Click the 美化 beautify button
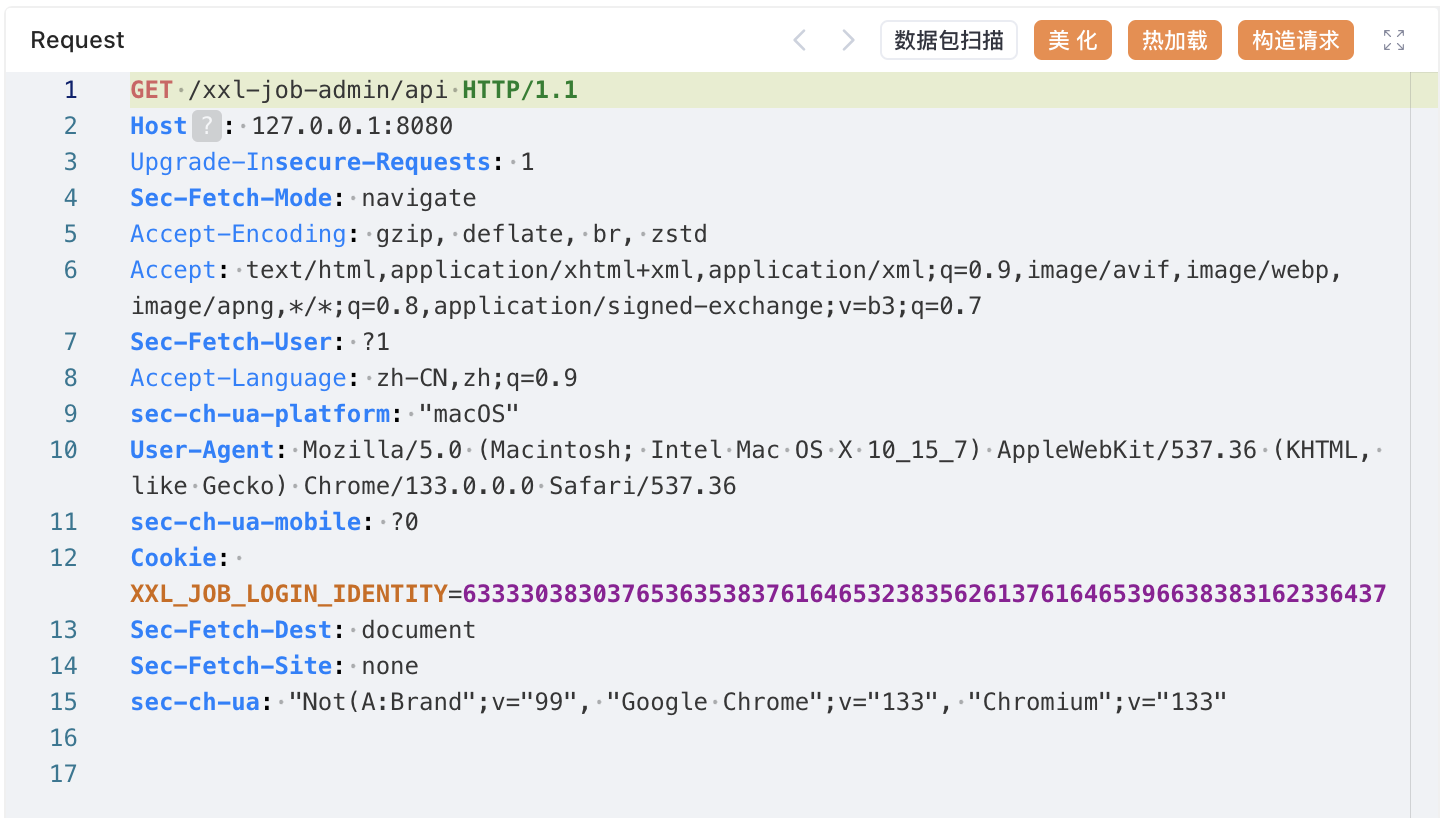The image size is (1452, 818). click(1072, 40)
